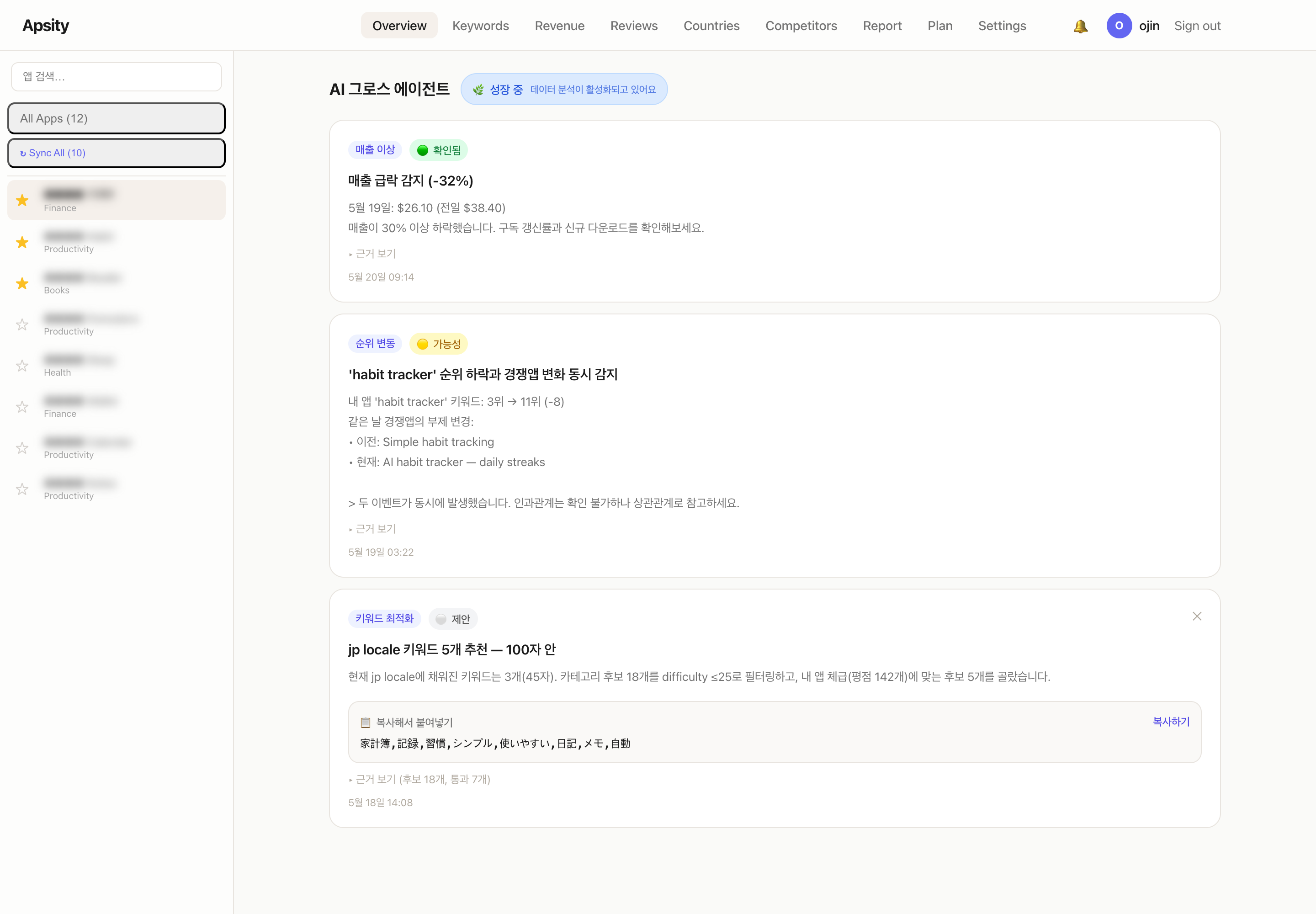Dismiss the jp locale keyword card

pos(1196,616)
